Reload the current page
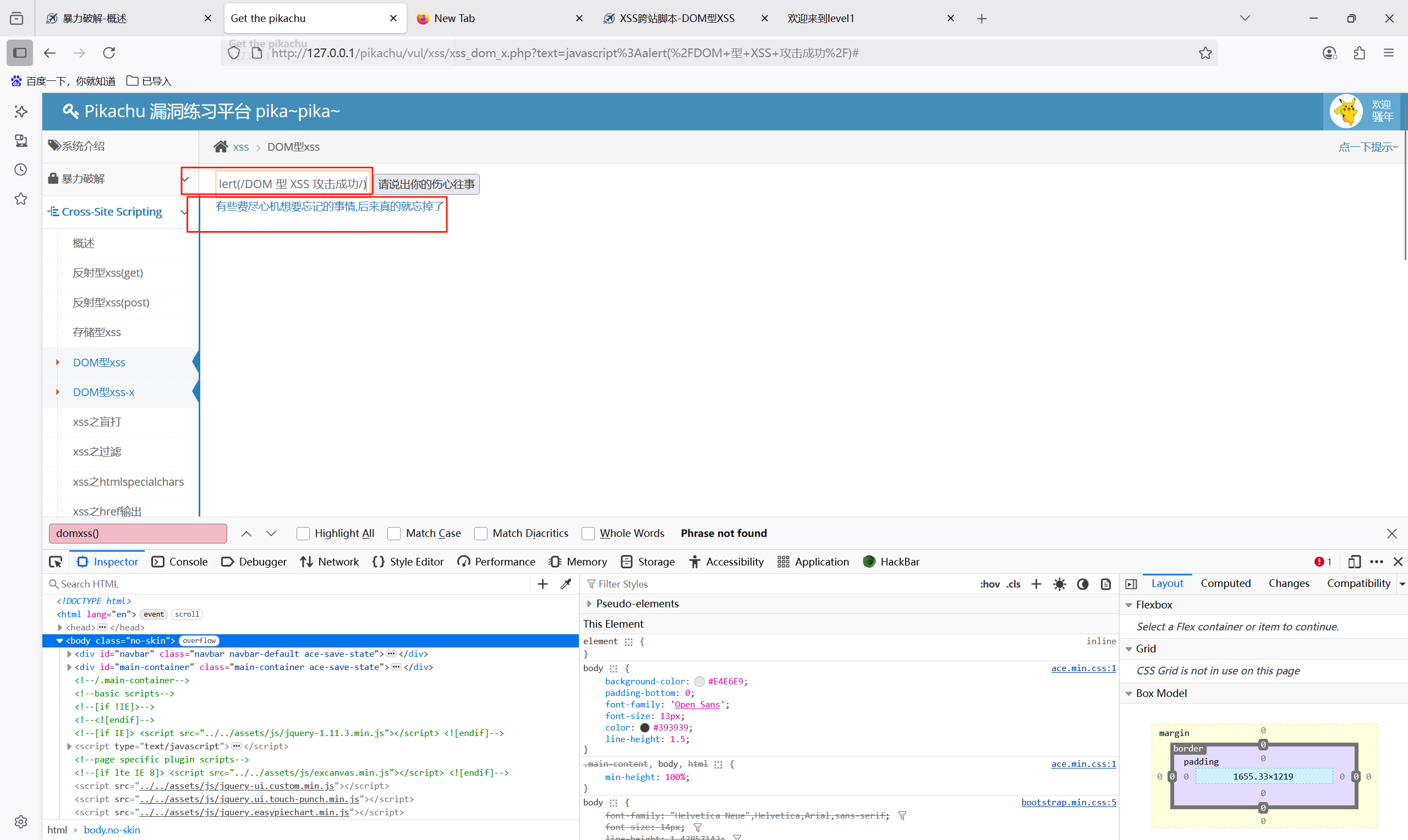Screen dimensions: 1408x840 [x=109, y=53]
